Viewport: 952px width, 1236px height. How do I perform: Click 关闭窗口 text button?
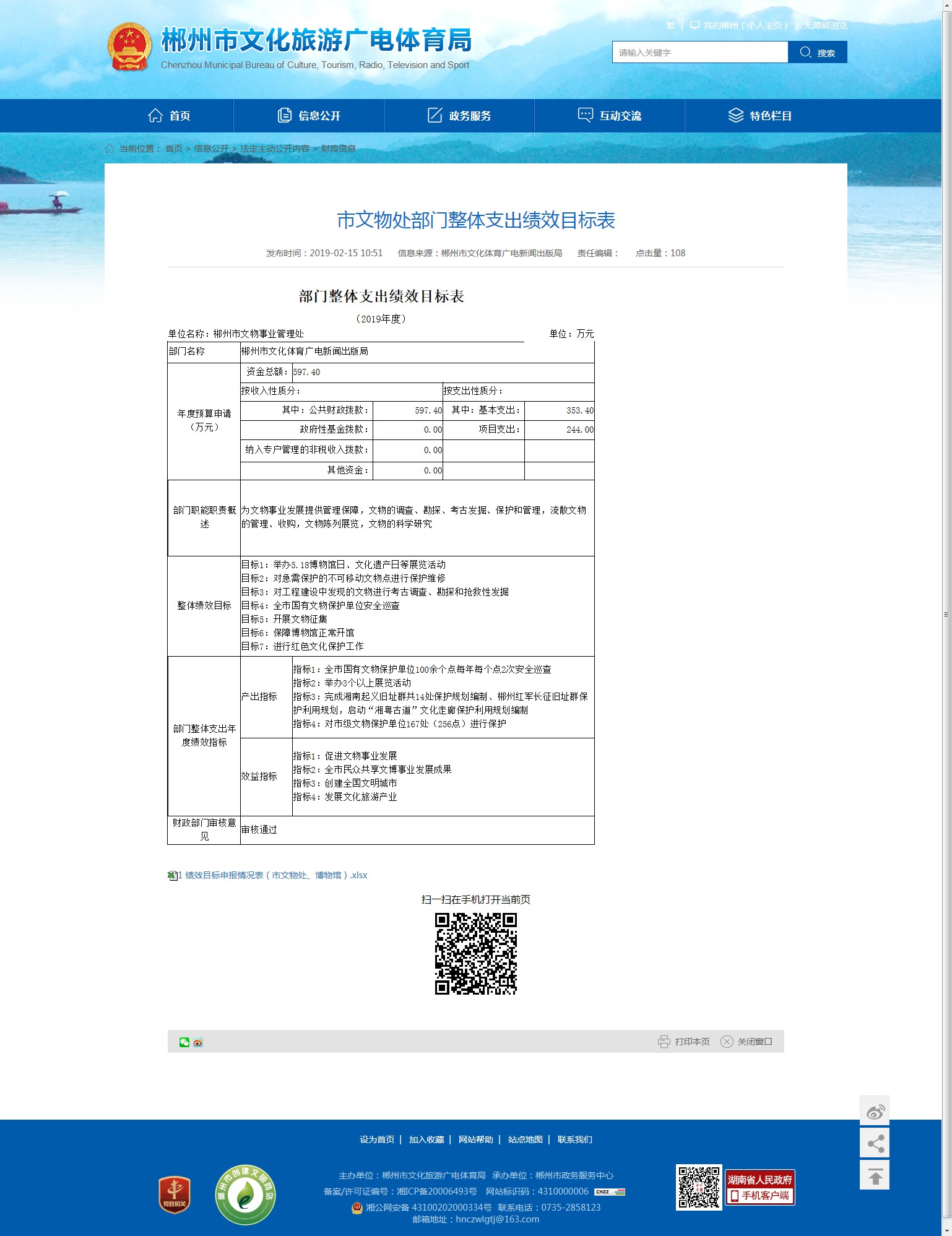755,1042
